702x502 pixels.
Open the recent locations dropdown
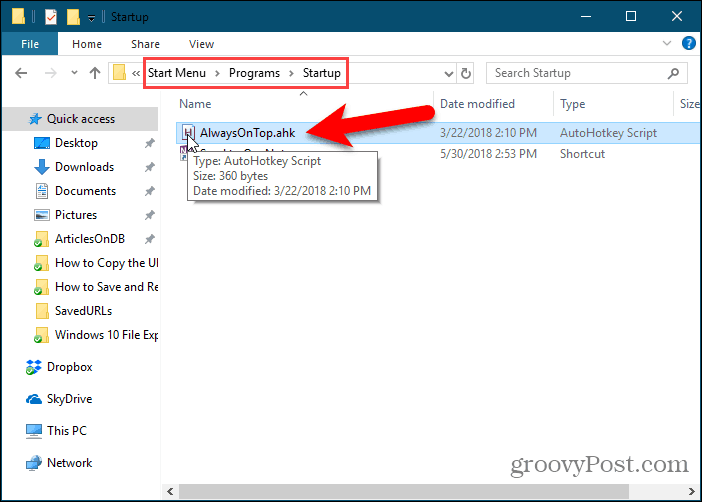[74, 73]
